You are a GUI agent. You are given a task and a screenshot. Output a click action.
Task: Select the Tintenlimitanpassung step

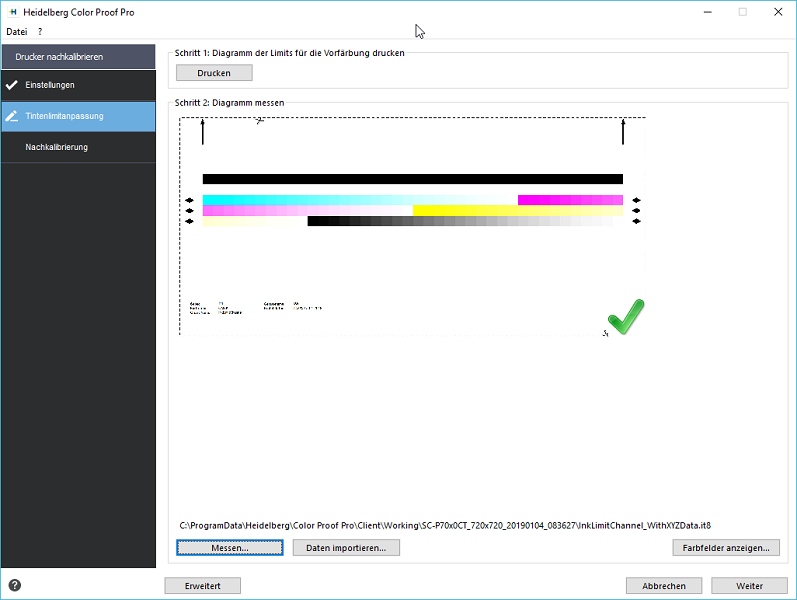pyautogui.click(x=78, y=116)
